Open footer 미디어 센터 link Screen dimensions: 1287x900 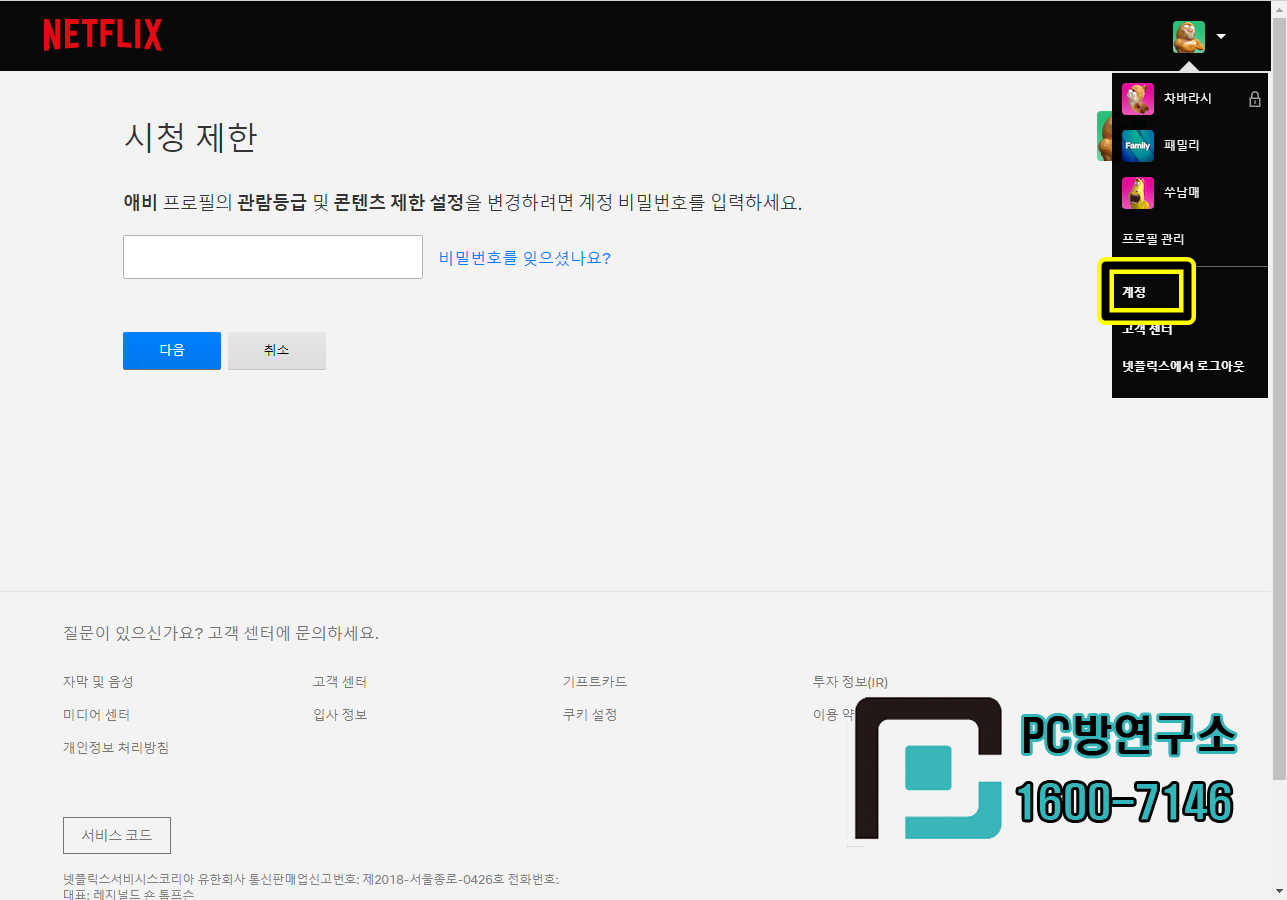pos(96,715)
